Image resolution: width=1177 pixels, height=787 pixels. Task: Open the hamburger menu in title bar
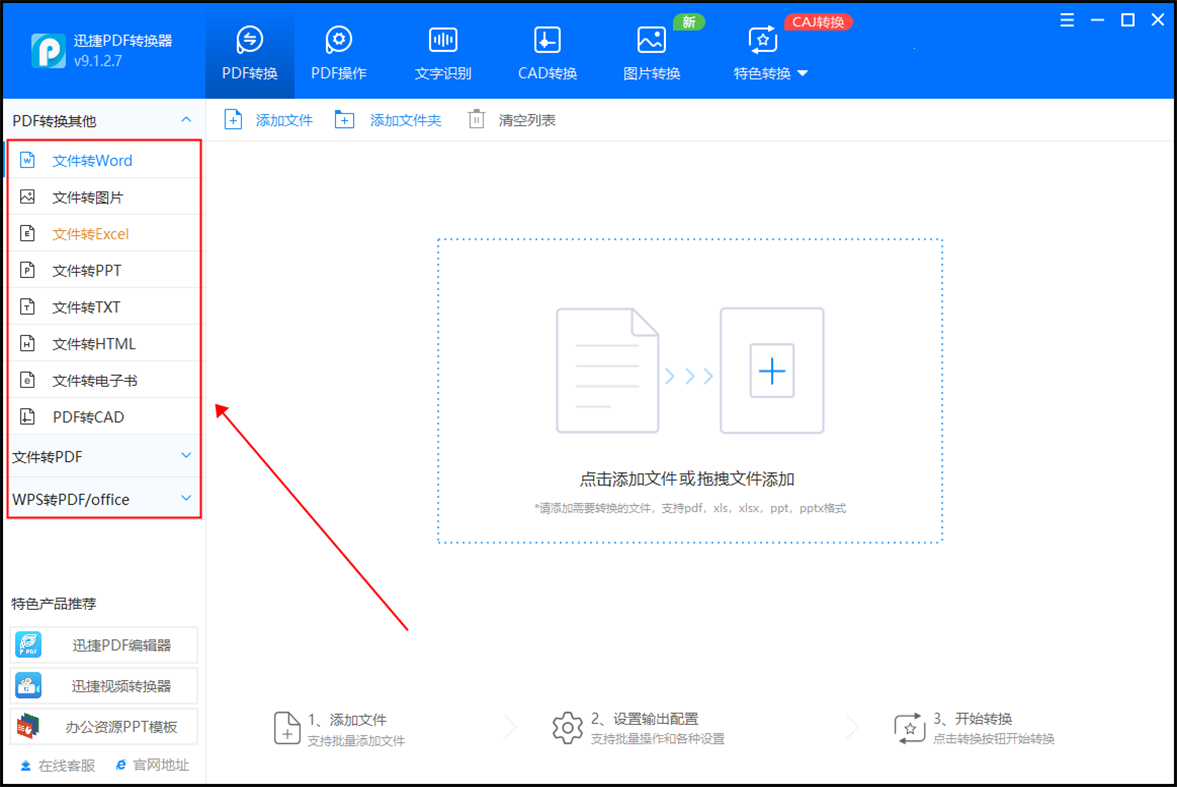click(x=1067, y=20)
